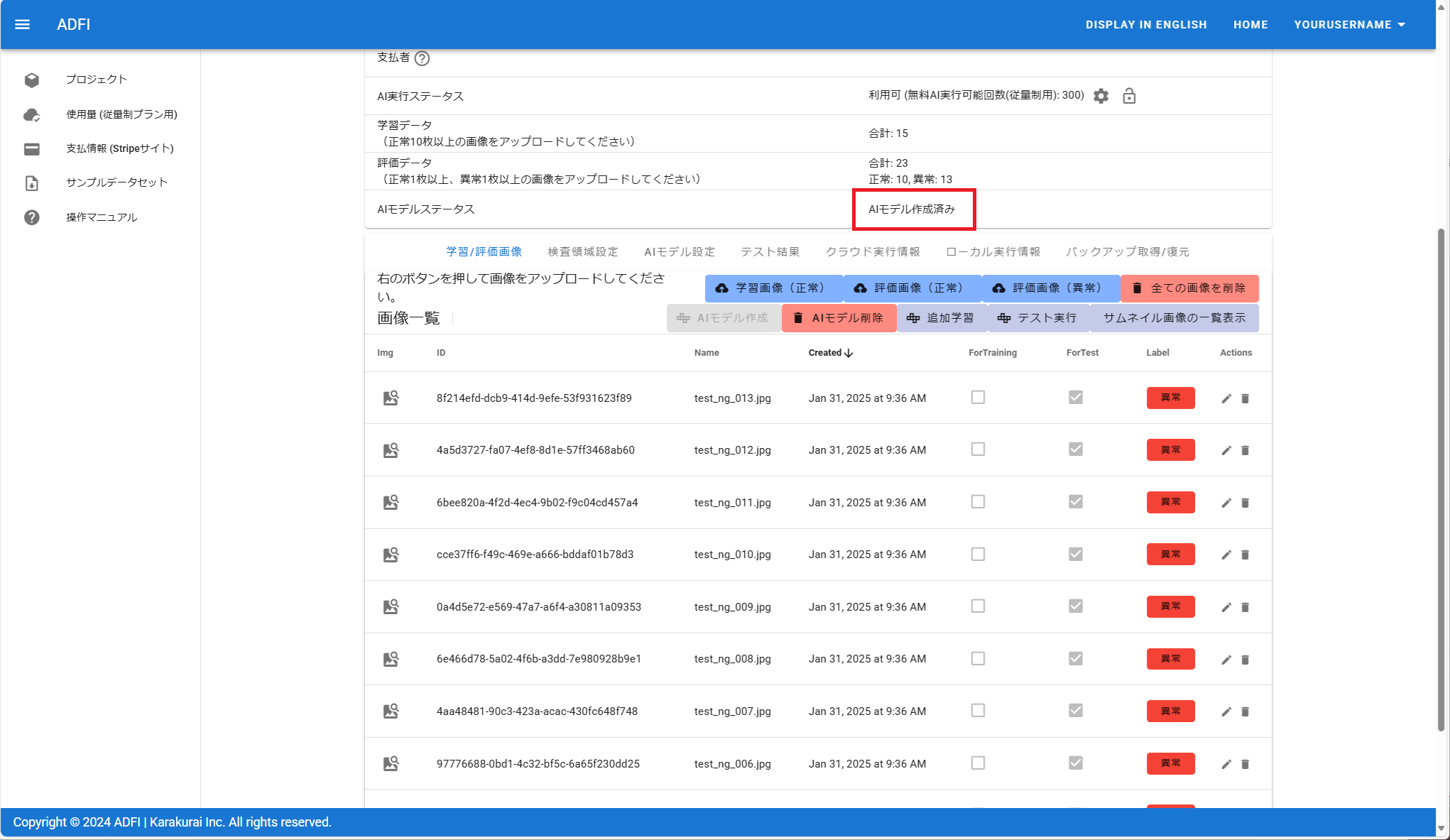
Task: Expand the YOURUSERNAME account dropdown
Action: pos(1349,24)
